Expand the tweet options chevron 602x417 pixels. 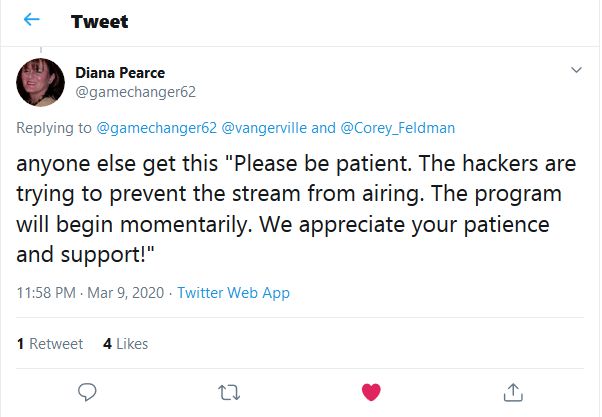576,70
